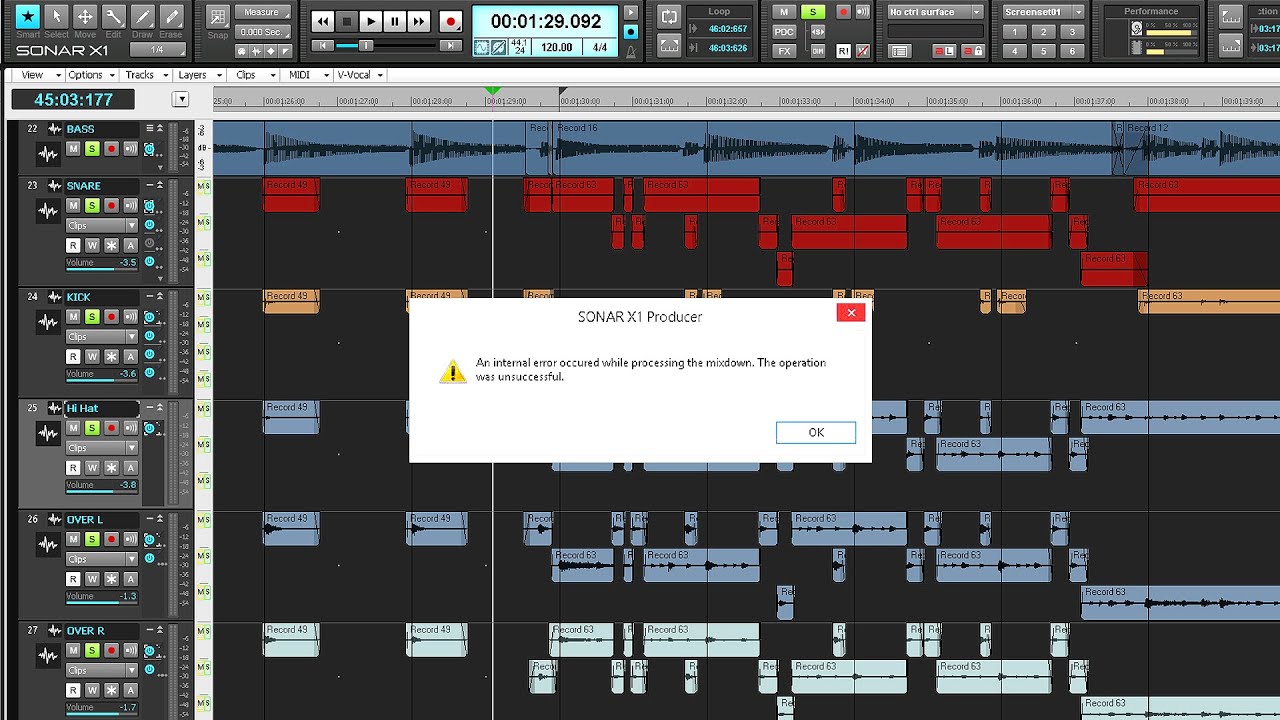Open the 1/4 note value dropdown
The height and width of the screenshot is (720, 1280).
[x=157, y=49]
